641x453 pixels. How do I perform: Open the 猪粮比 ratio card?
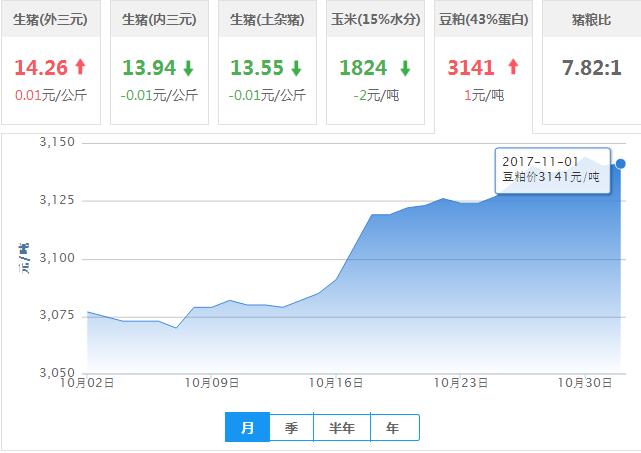[x=592, y=62]
